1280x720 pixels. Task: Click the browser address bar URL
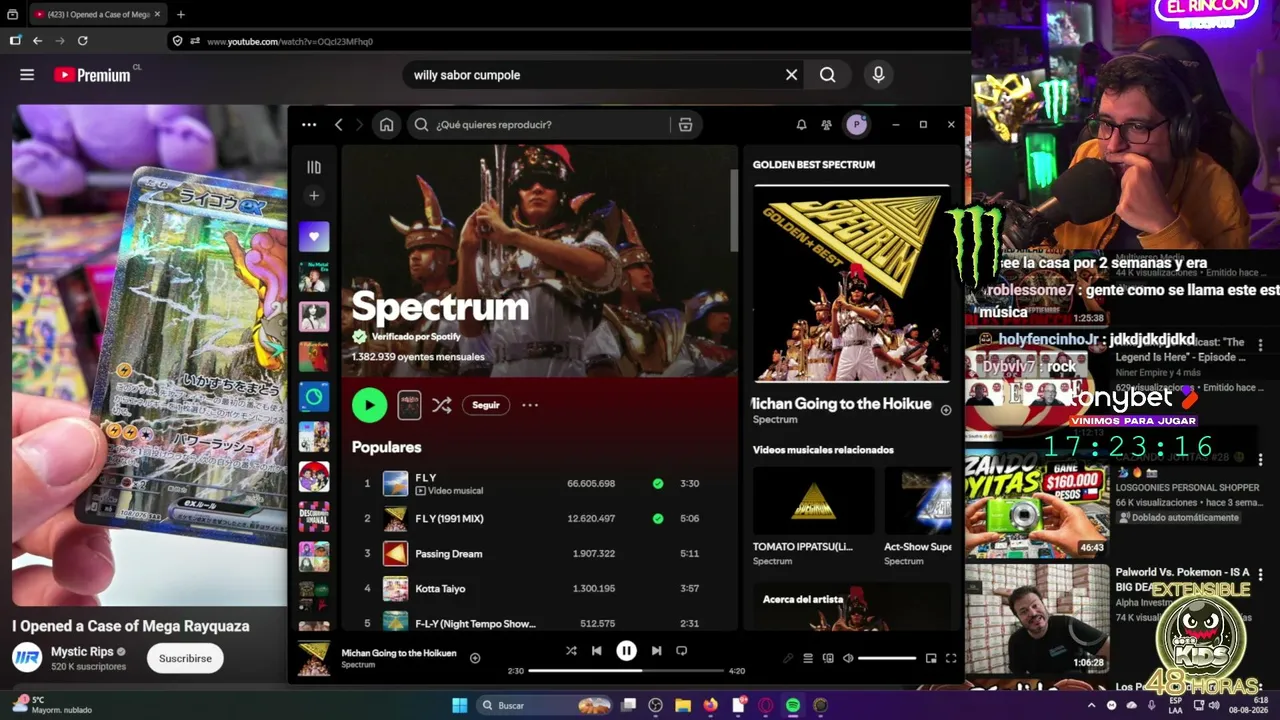click(290, 42)
